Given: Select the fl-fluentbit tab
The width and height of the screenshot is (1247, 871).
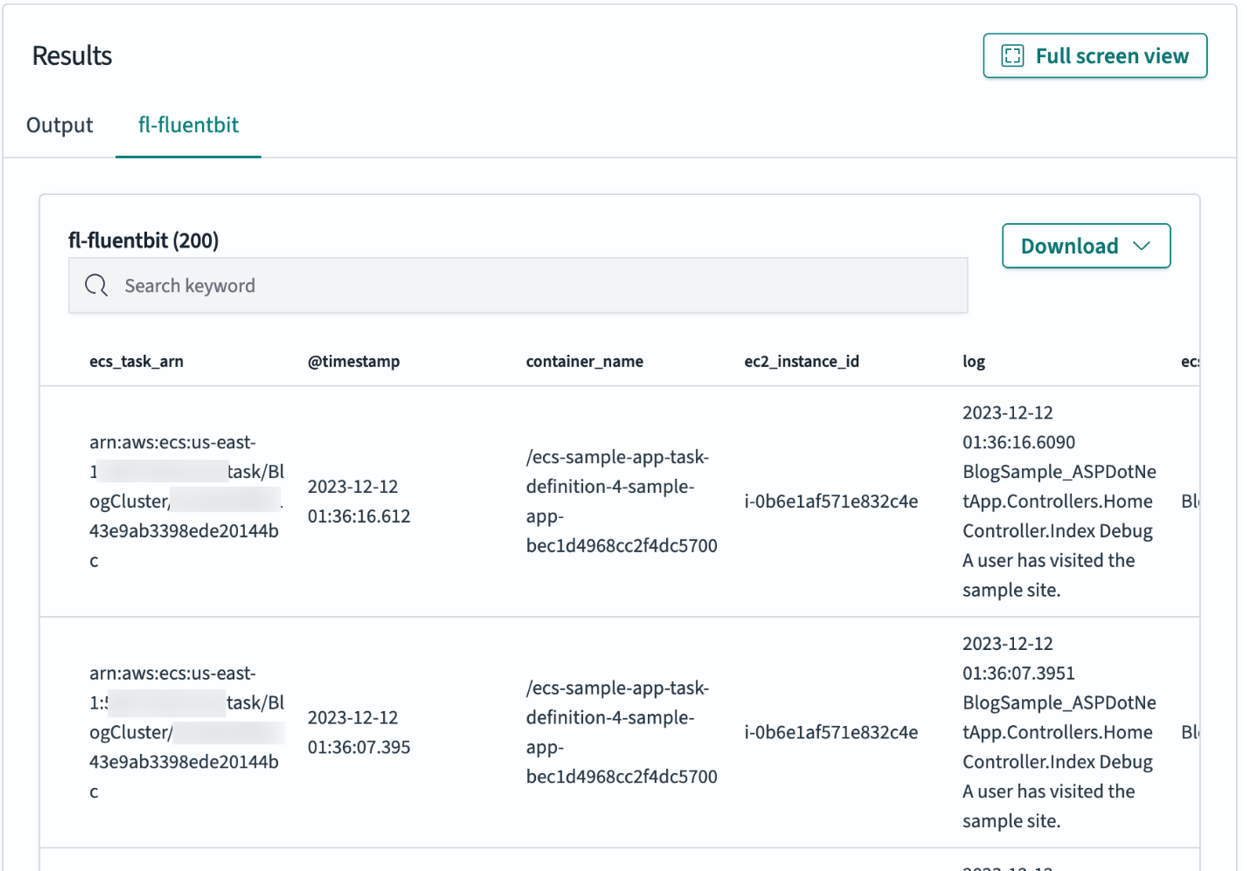Looking at the screenshot, I should 188,125.
